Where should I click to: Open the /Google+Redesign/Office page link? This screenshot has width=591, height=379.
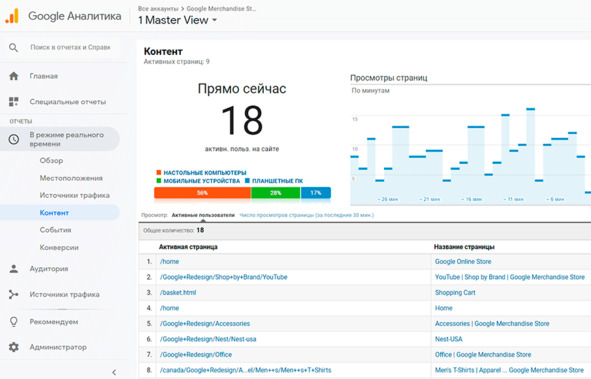pyautogui.click(x=196, y=355)
